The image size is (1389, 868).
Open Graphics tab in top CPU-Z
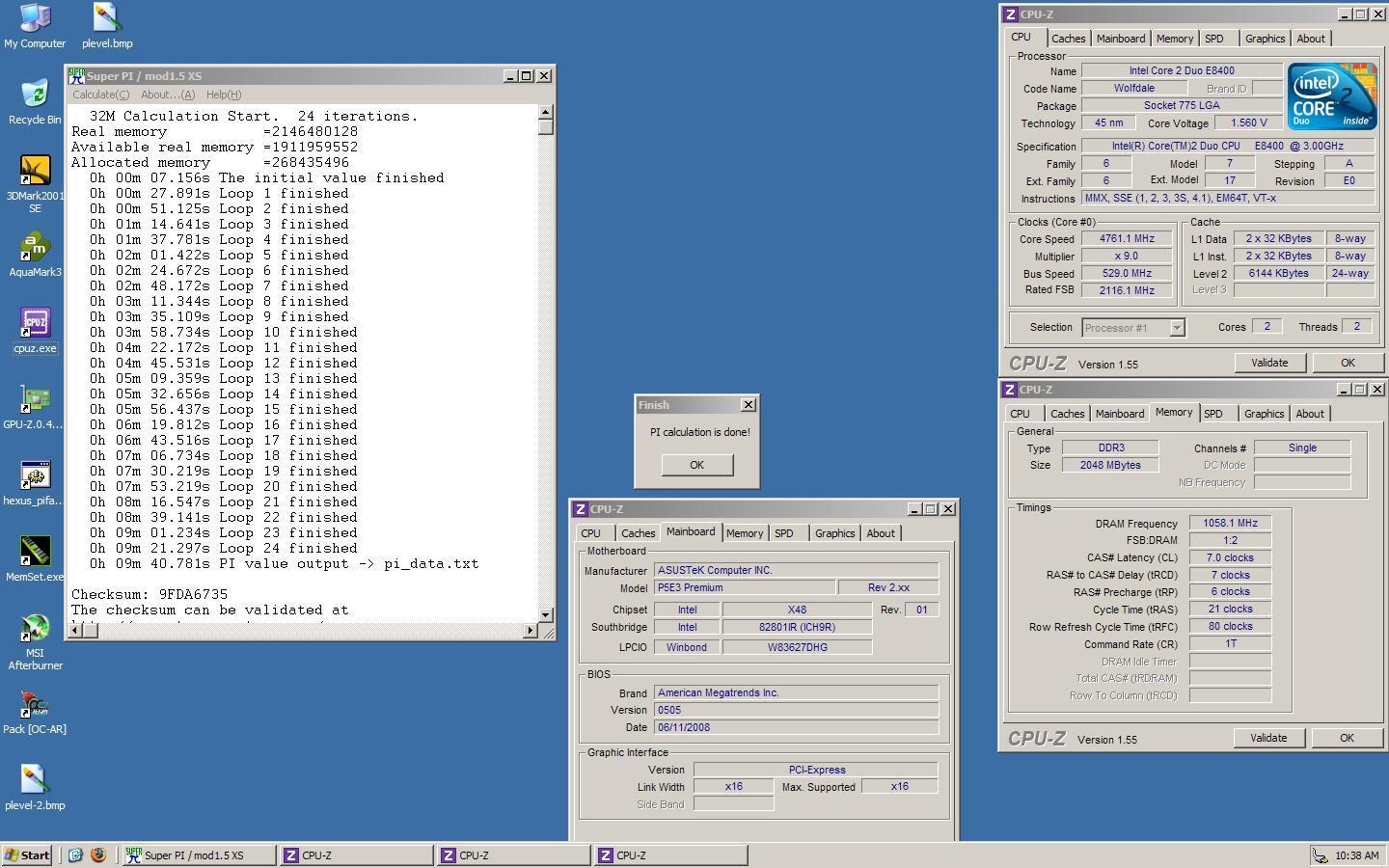[1265, 39]
